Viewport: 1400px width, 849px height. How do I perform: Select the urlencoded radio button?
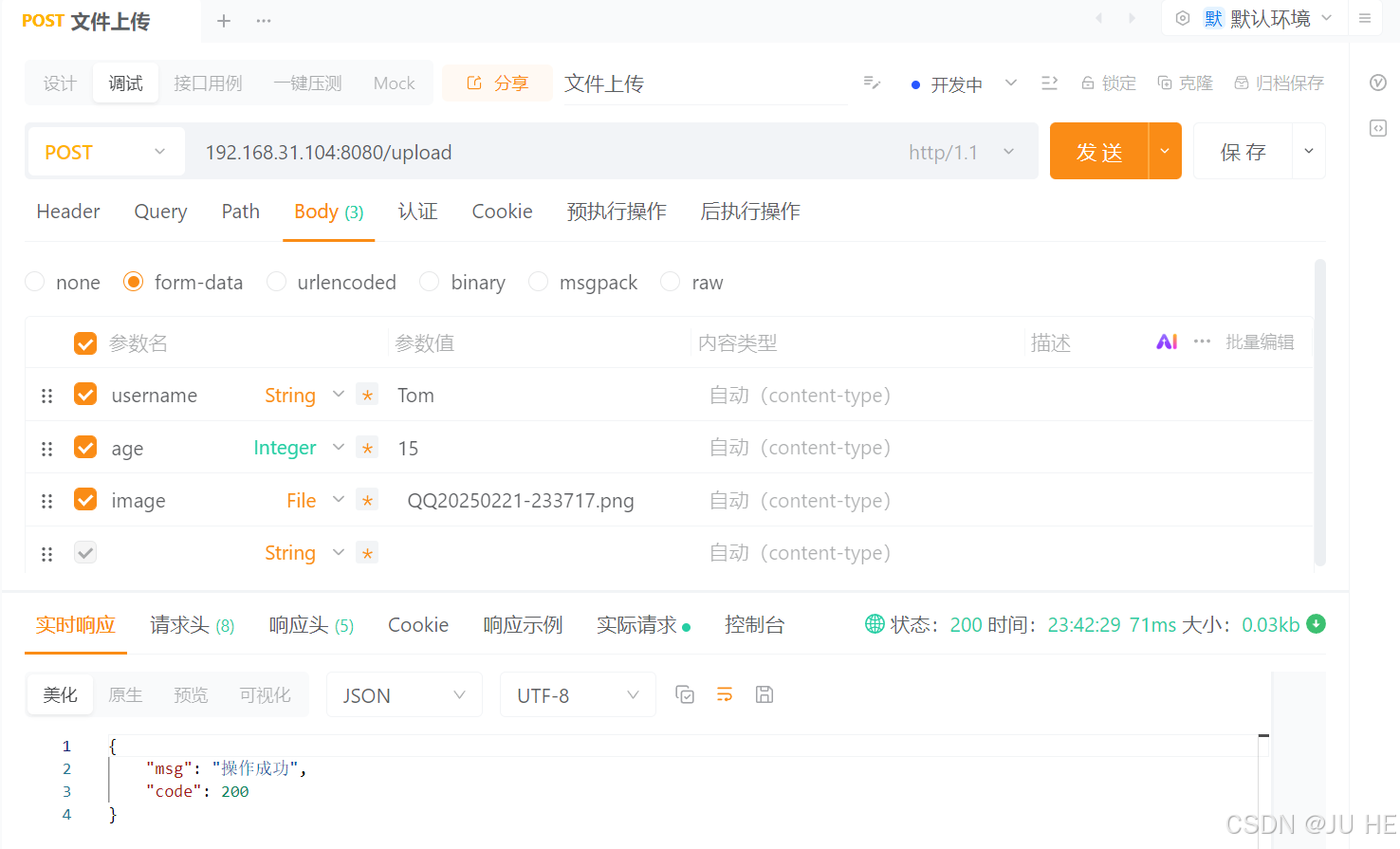point(276,282)
